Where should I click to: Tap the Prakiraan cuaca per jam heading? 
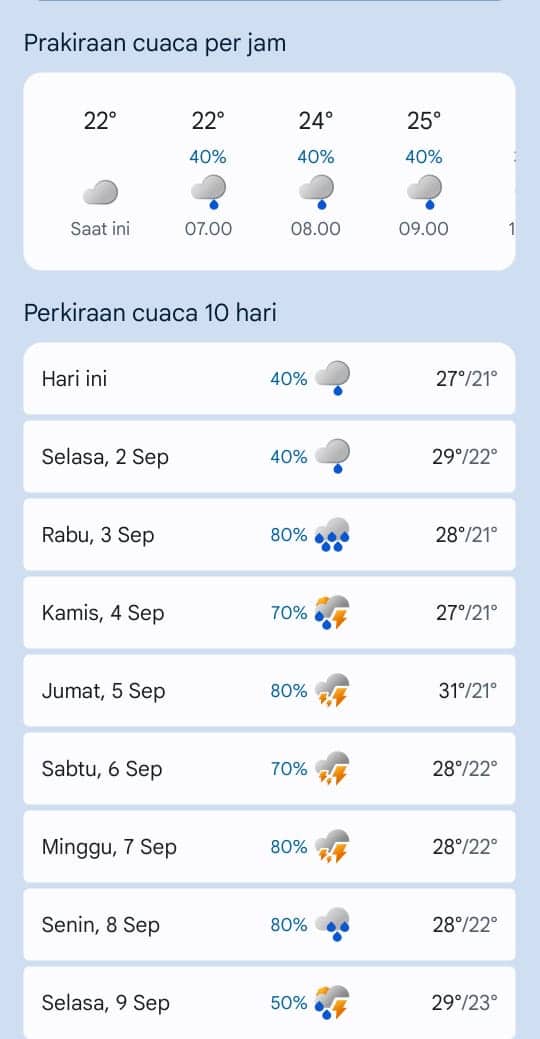tap(155, 43)
